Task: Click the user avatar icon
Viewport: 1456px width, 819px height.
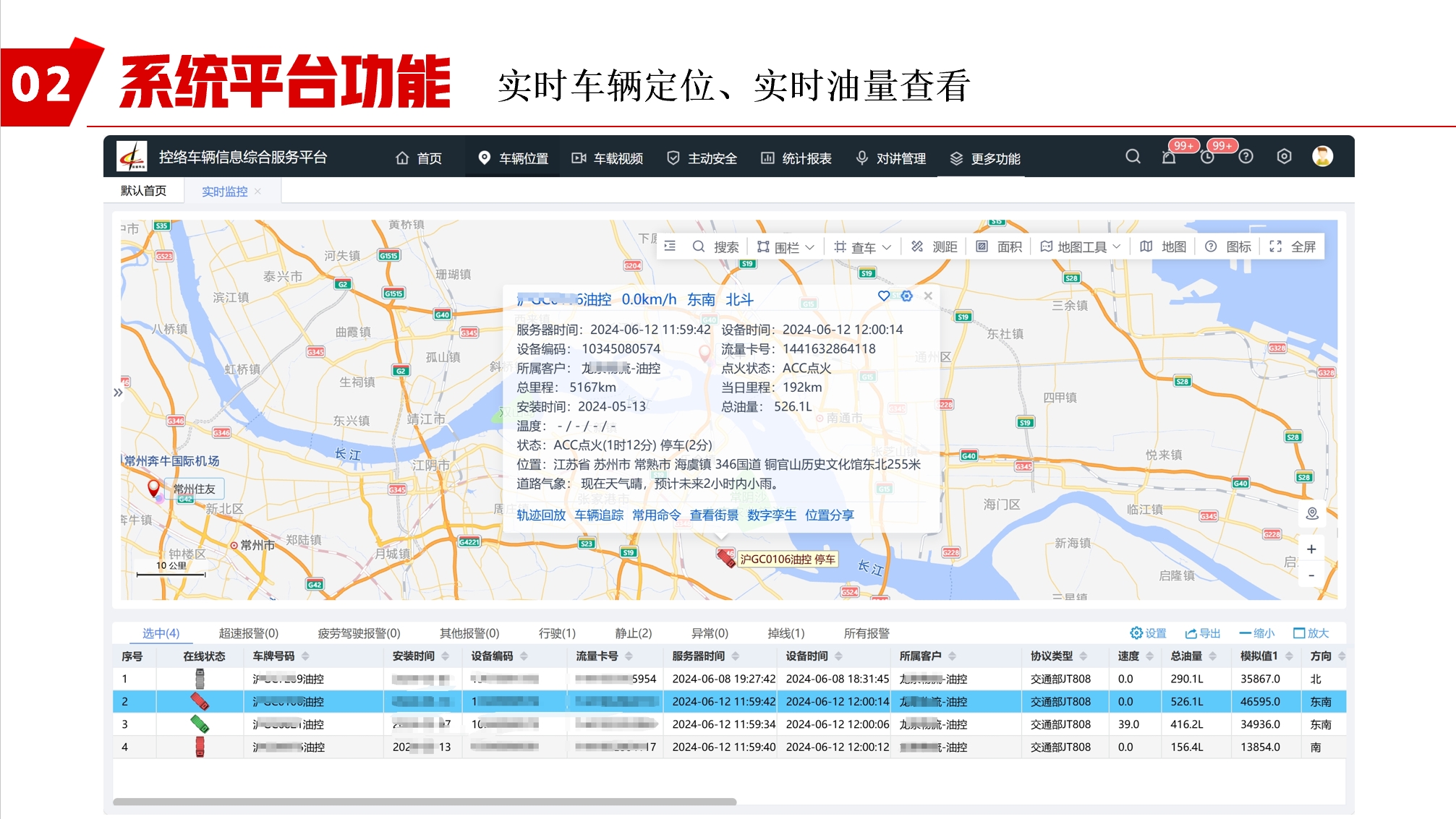Action: [1322, 157]
